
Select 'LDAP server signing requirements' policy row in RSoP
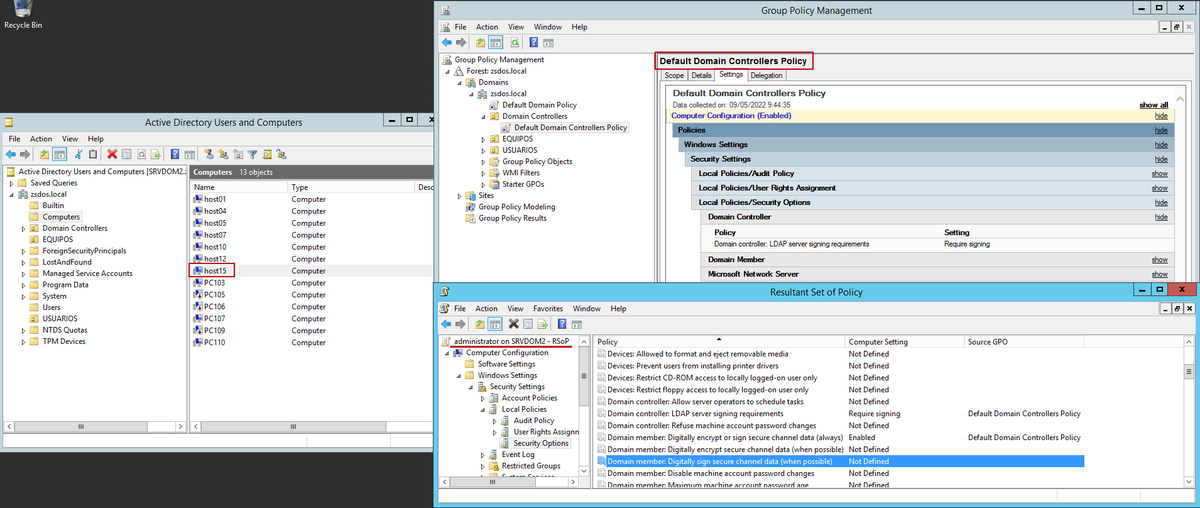point(840,413)
